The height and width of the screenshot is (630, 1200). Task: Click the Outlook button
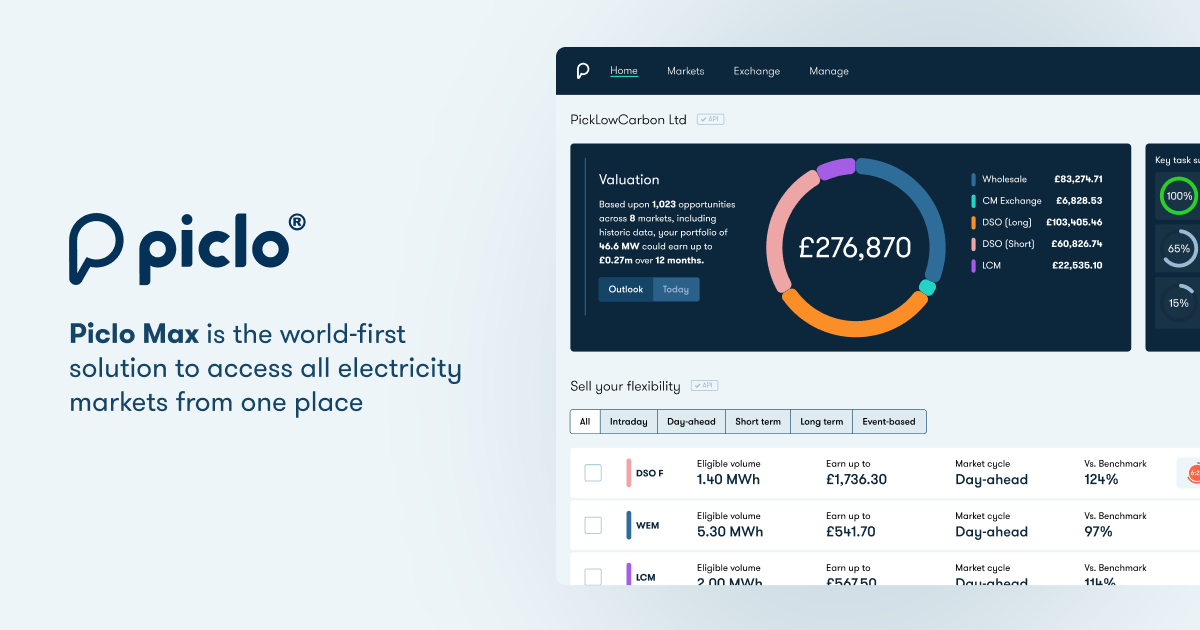624,289
